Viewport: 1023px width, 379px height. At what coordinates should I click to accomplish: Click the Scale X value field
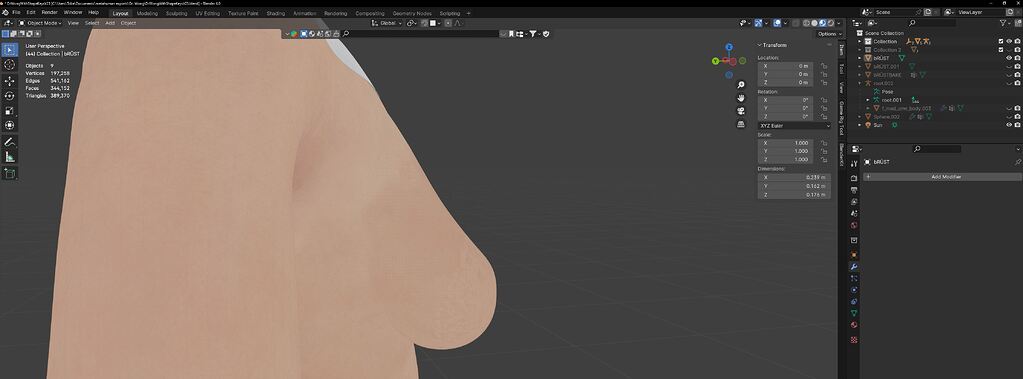tap(786, 142)
